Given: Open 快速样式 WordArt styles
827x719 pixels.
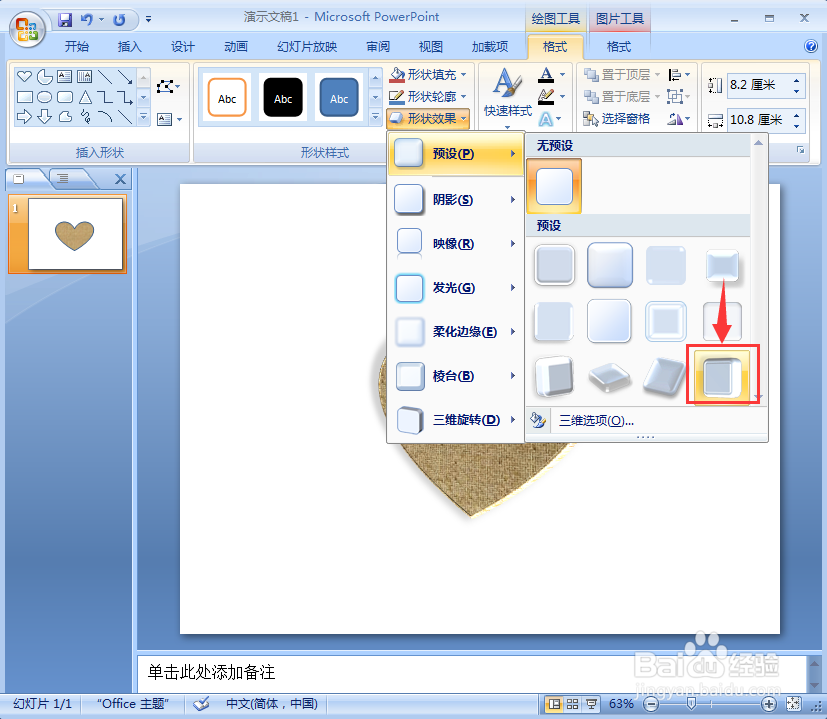Looking at the screenshot, I should 508,98.
